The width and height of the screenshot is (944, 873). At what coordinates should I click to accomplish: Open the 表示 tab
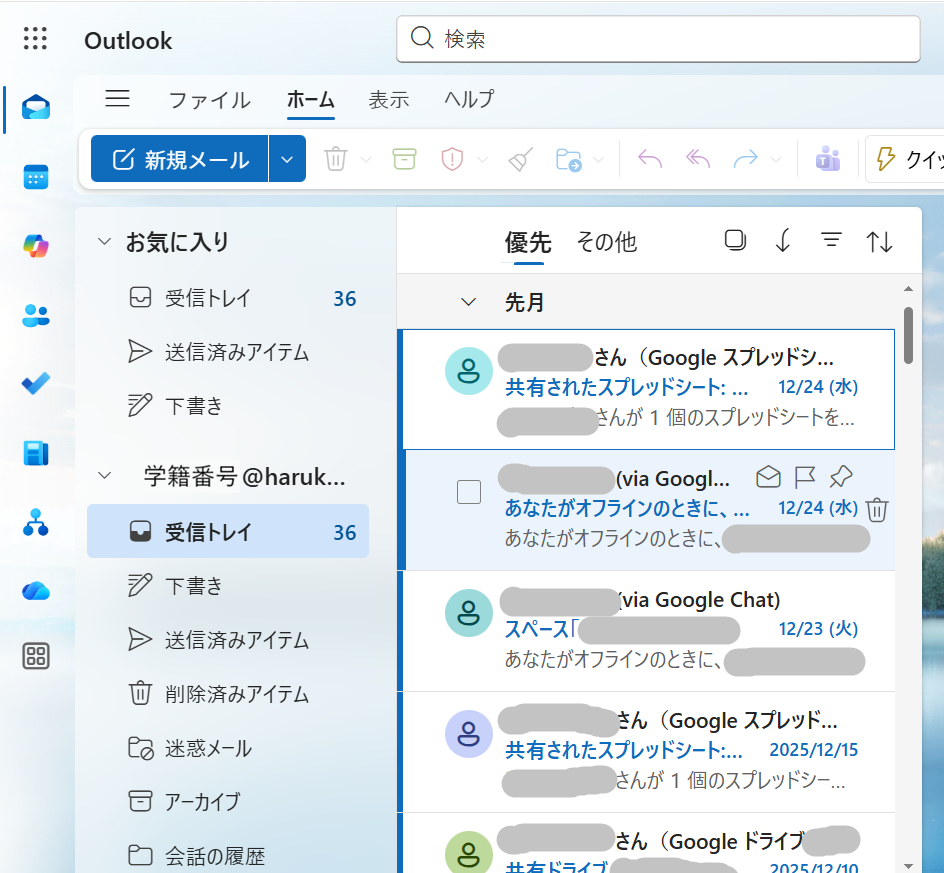pos(389,99)
